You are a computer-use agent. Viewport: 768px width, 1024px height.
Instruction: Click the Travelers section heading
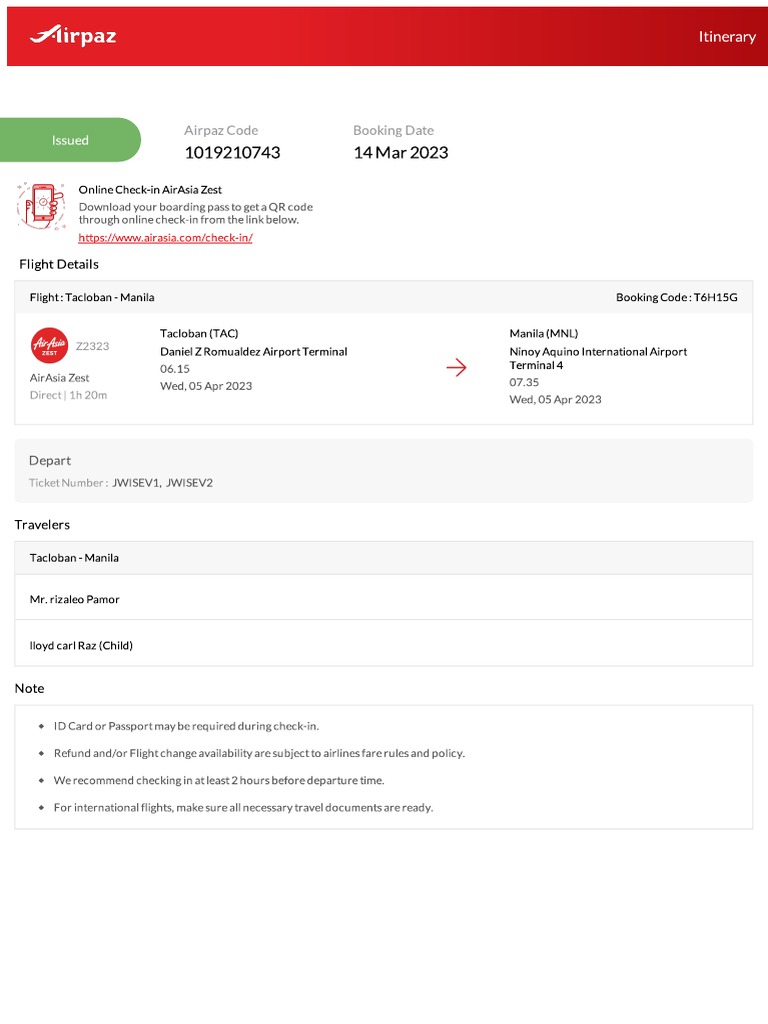pos(42,525)
